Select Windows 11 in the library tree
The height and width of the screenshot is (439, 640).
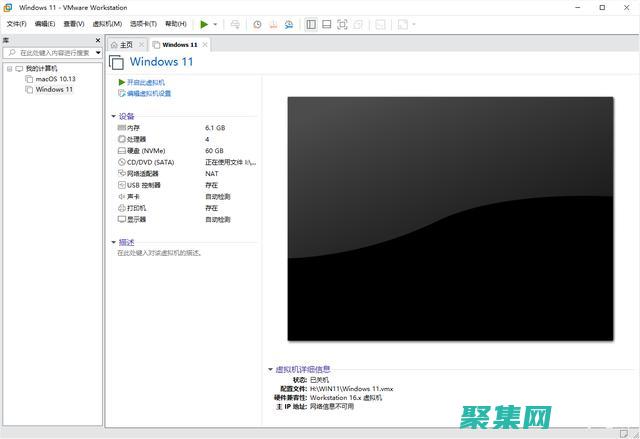54,89
